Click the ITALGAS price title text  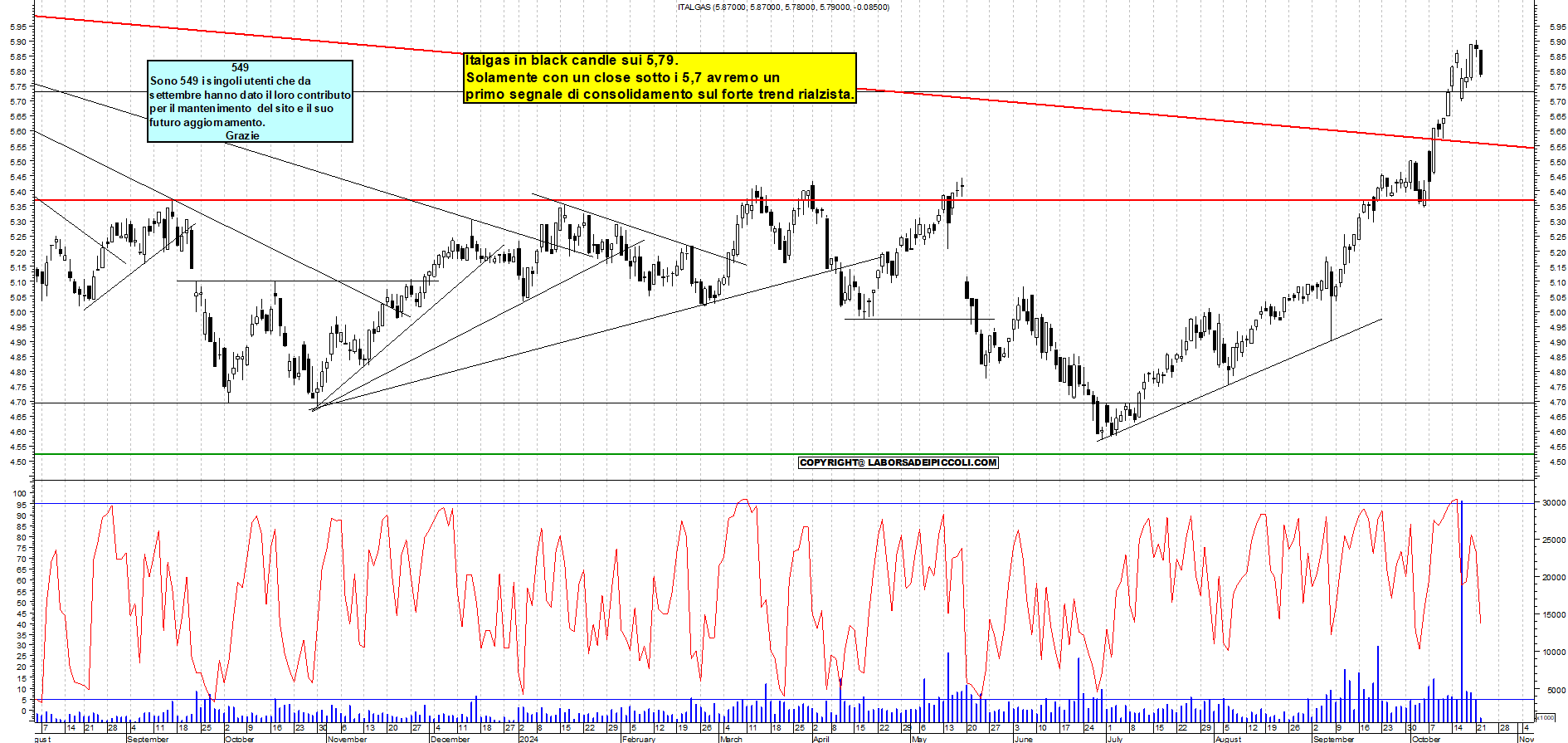click(x=783, y=7)
